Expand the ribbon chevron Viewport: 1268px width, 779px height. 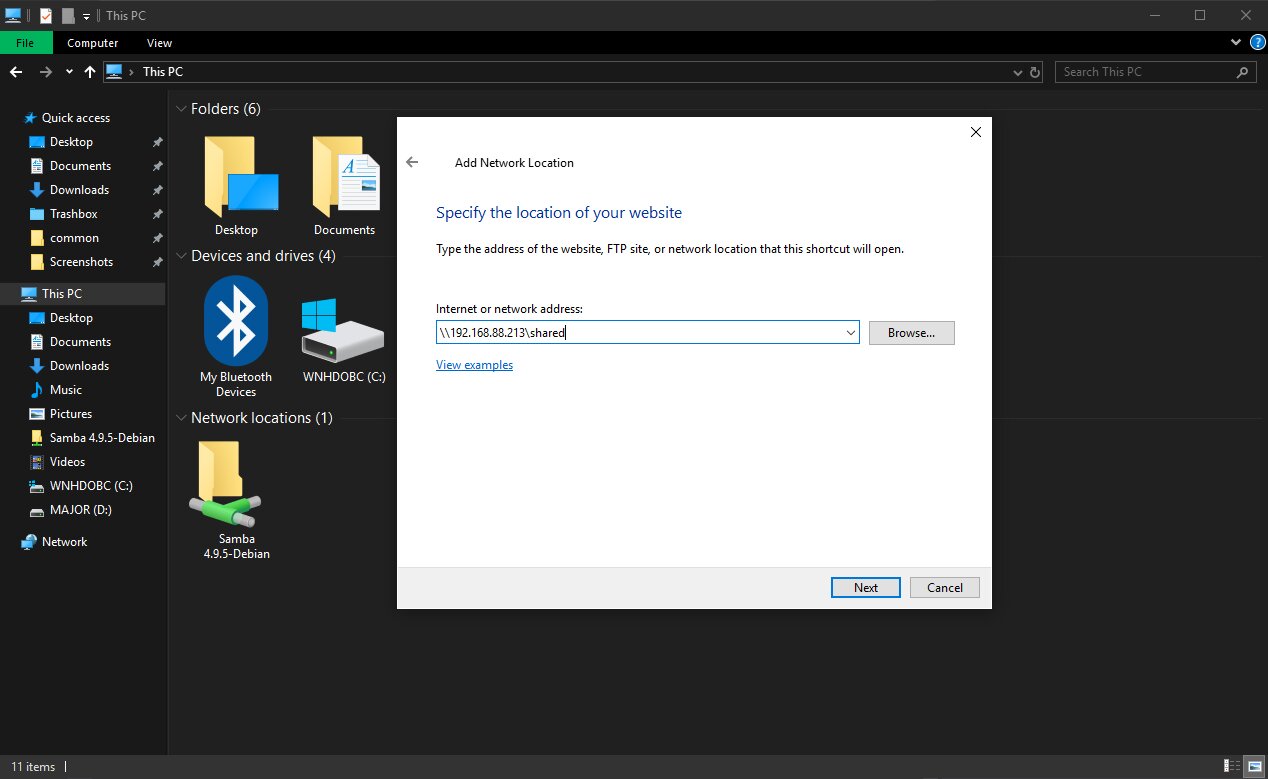click(x=1236, y=43)
